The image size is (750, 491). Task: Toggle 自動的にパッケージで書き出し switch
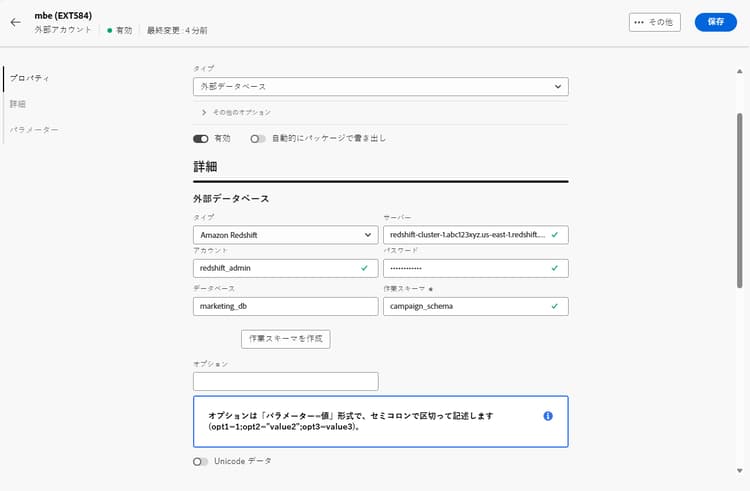[x=258, y=139]
